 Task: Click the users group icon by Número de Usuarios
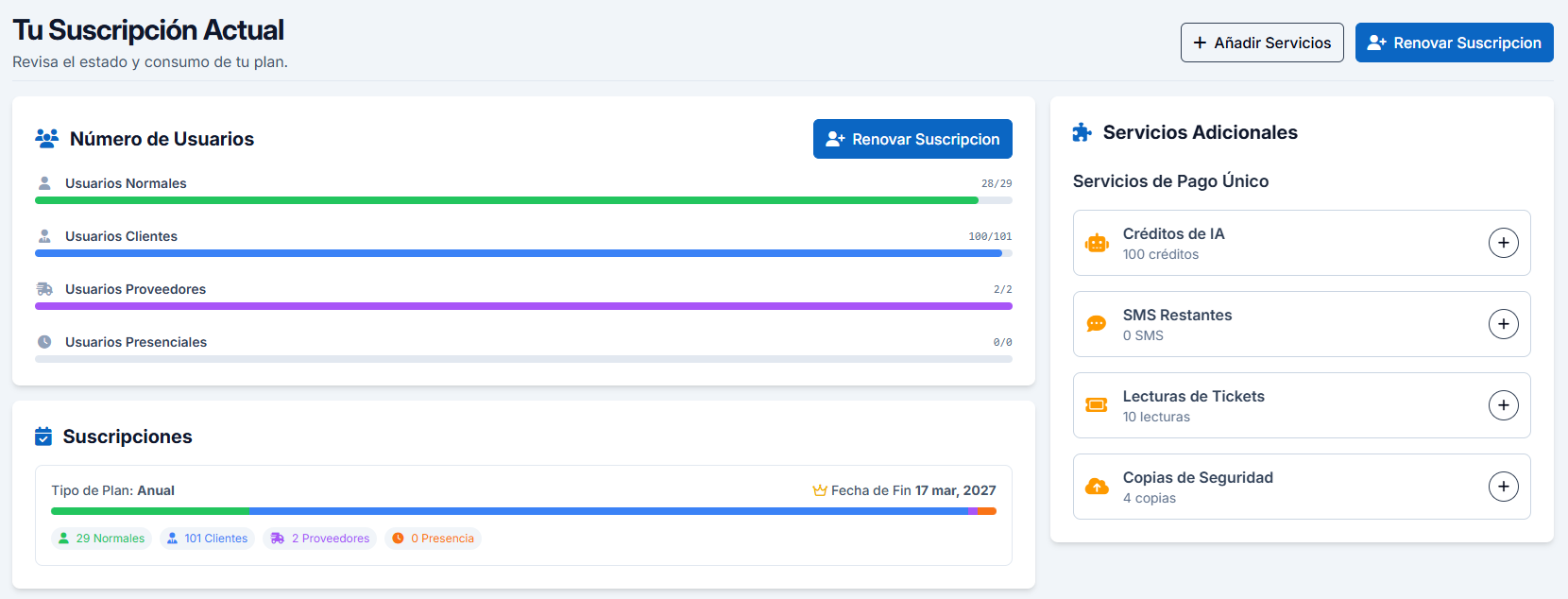(x=46, y=139)
